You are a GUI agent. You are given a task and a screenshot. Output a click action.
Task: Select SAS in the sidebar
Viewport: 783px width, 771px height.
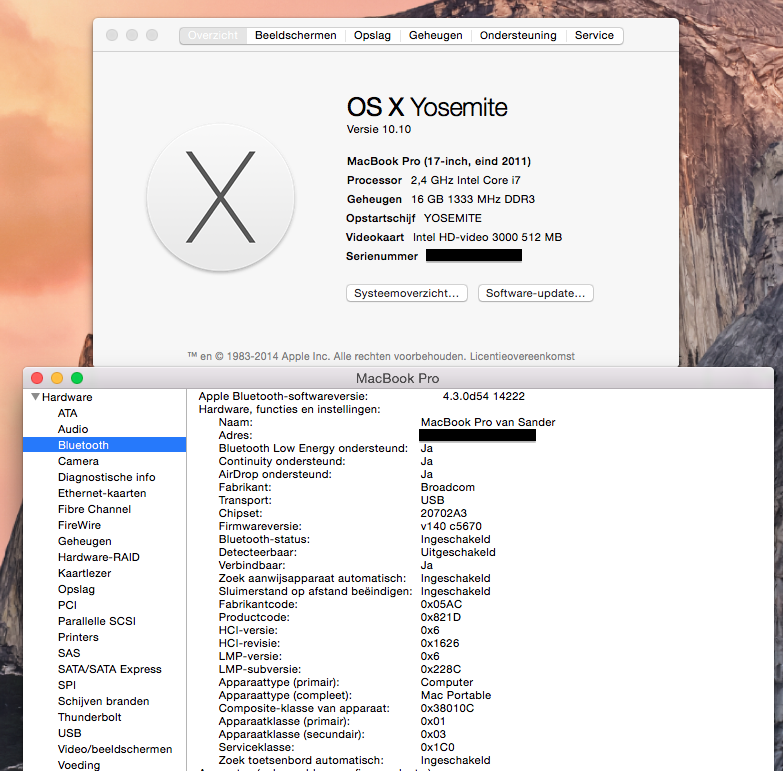pyautogui.click(x=69, y=653)
